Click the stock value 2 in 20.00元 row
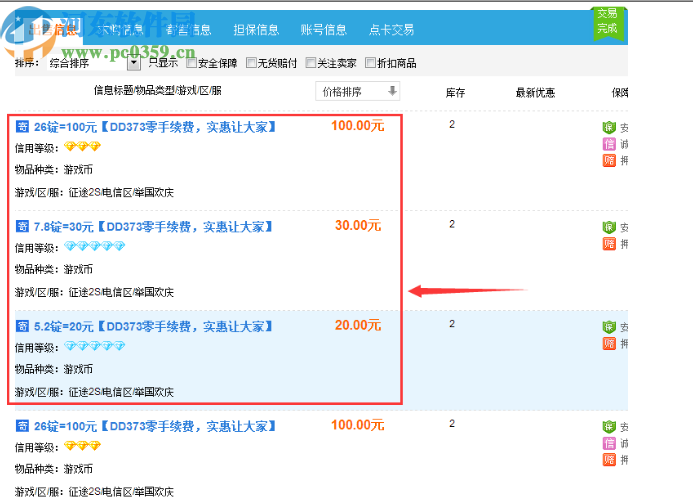The image size is (693, 504). [x=452, y=324]
